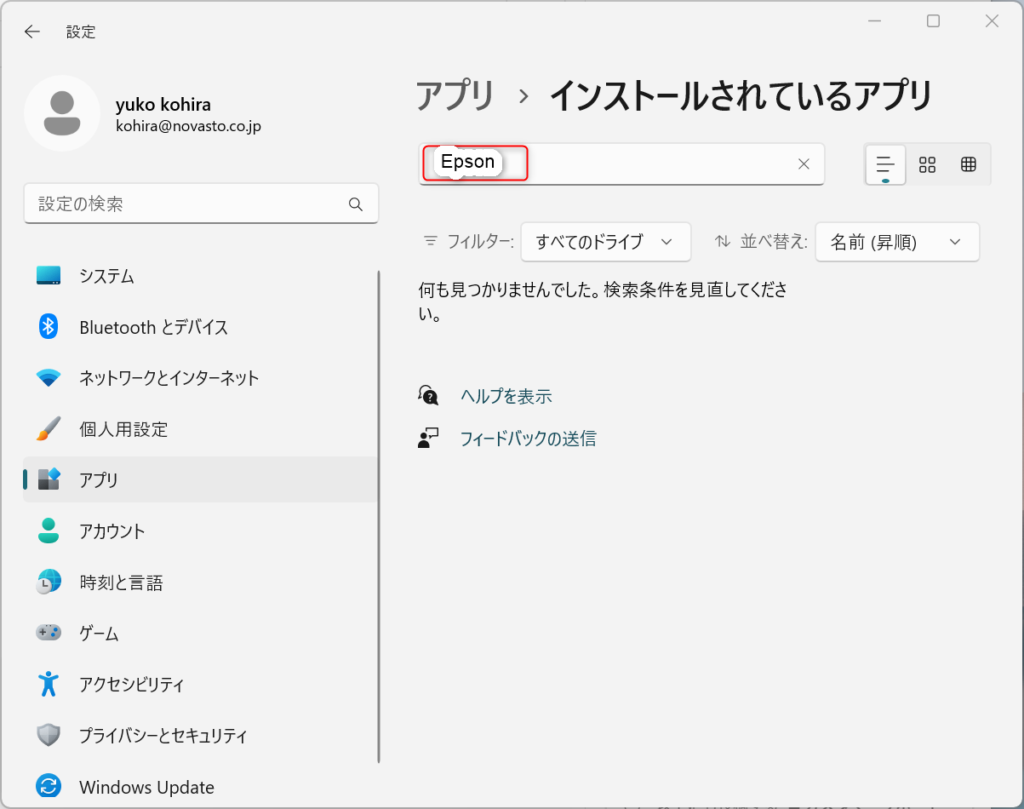1024x809 pixels.
Task: Switch to grid view layout icon
Action: point(927,165)
